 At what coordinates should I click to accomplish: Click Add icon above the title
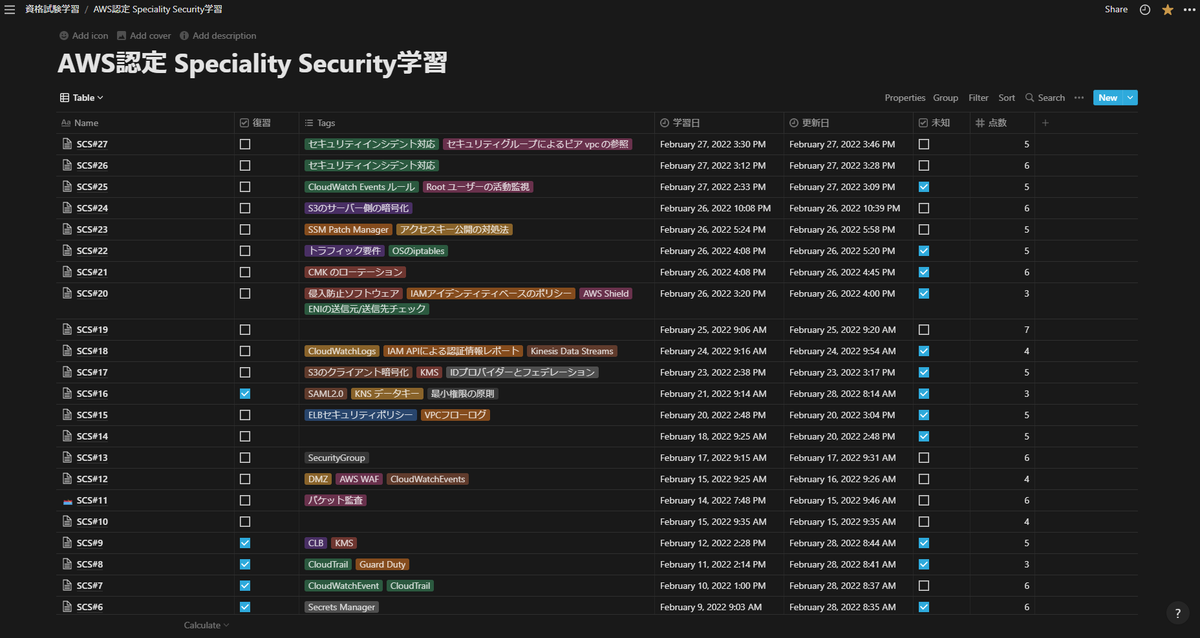click(x=84, y=36)
